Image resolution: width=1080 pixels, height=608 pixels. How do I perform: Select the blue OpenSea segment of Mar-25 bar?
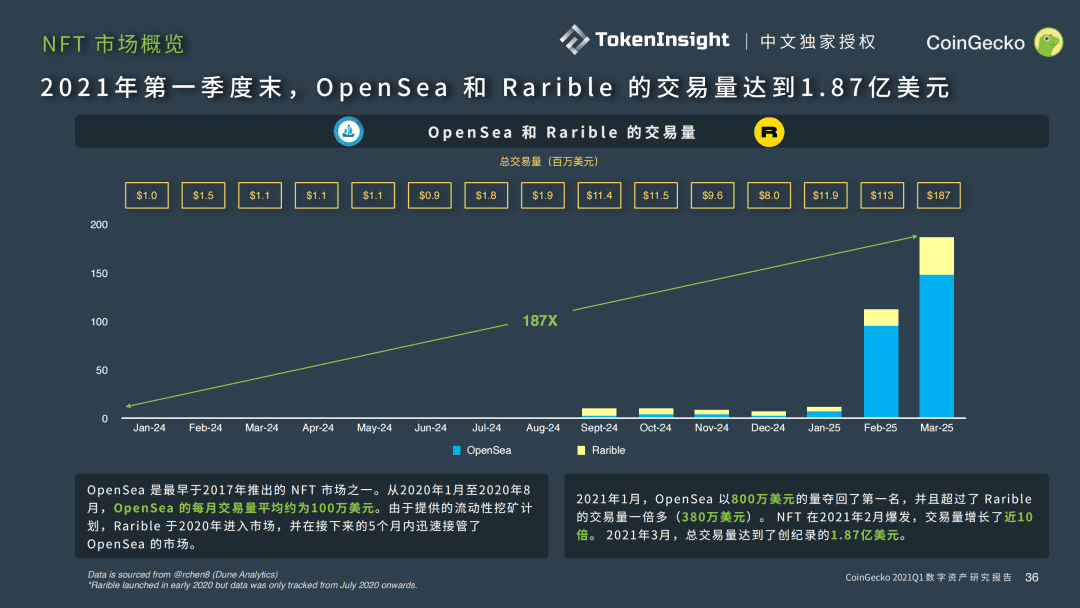click(x=937, y=346)
